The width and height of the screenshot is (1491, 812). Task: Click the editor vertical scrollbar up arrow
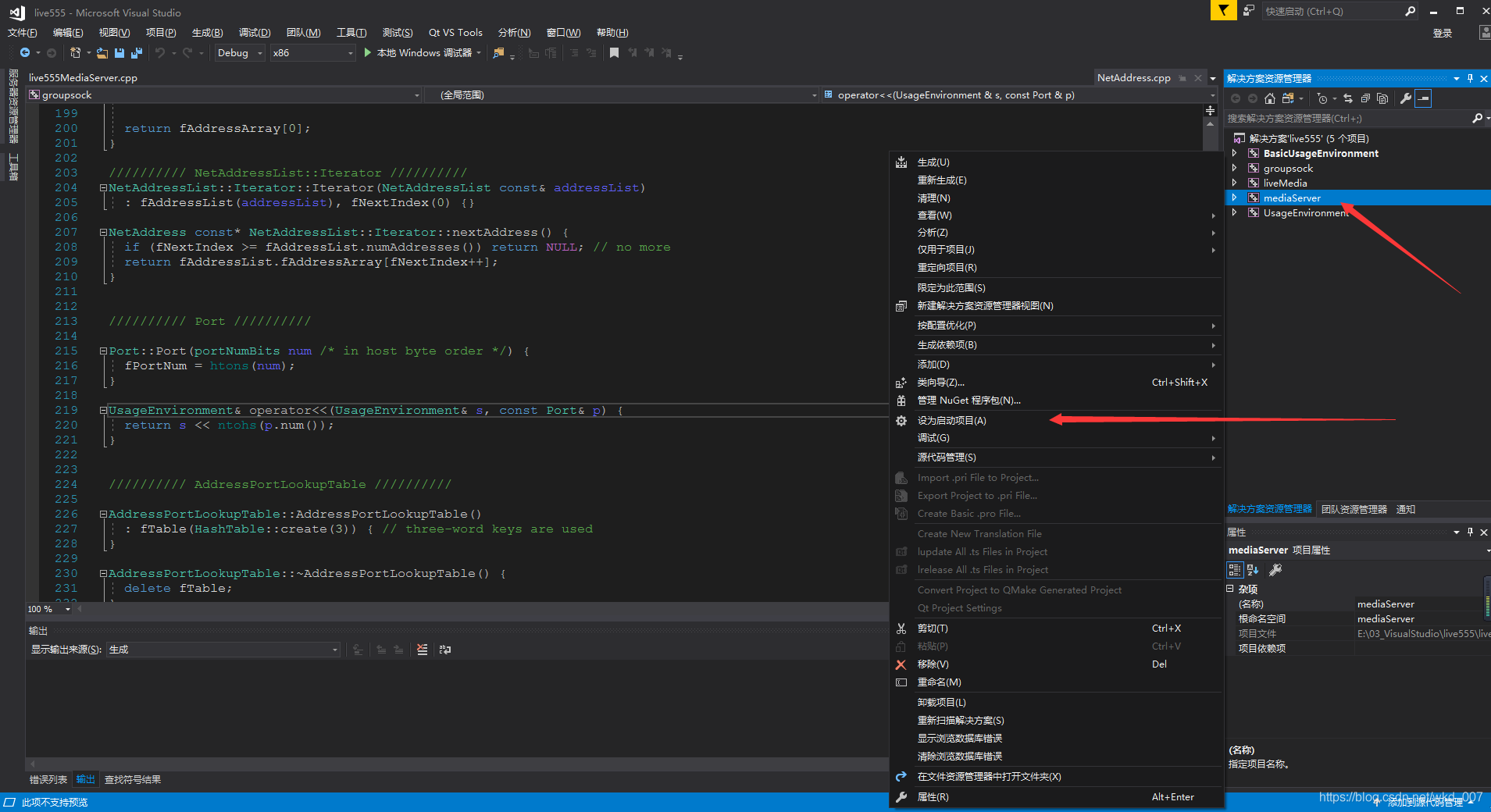point(1211,124)
